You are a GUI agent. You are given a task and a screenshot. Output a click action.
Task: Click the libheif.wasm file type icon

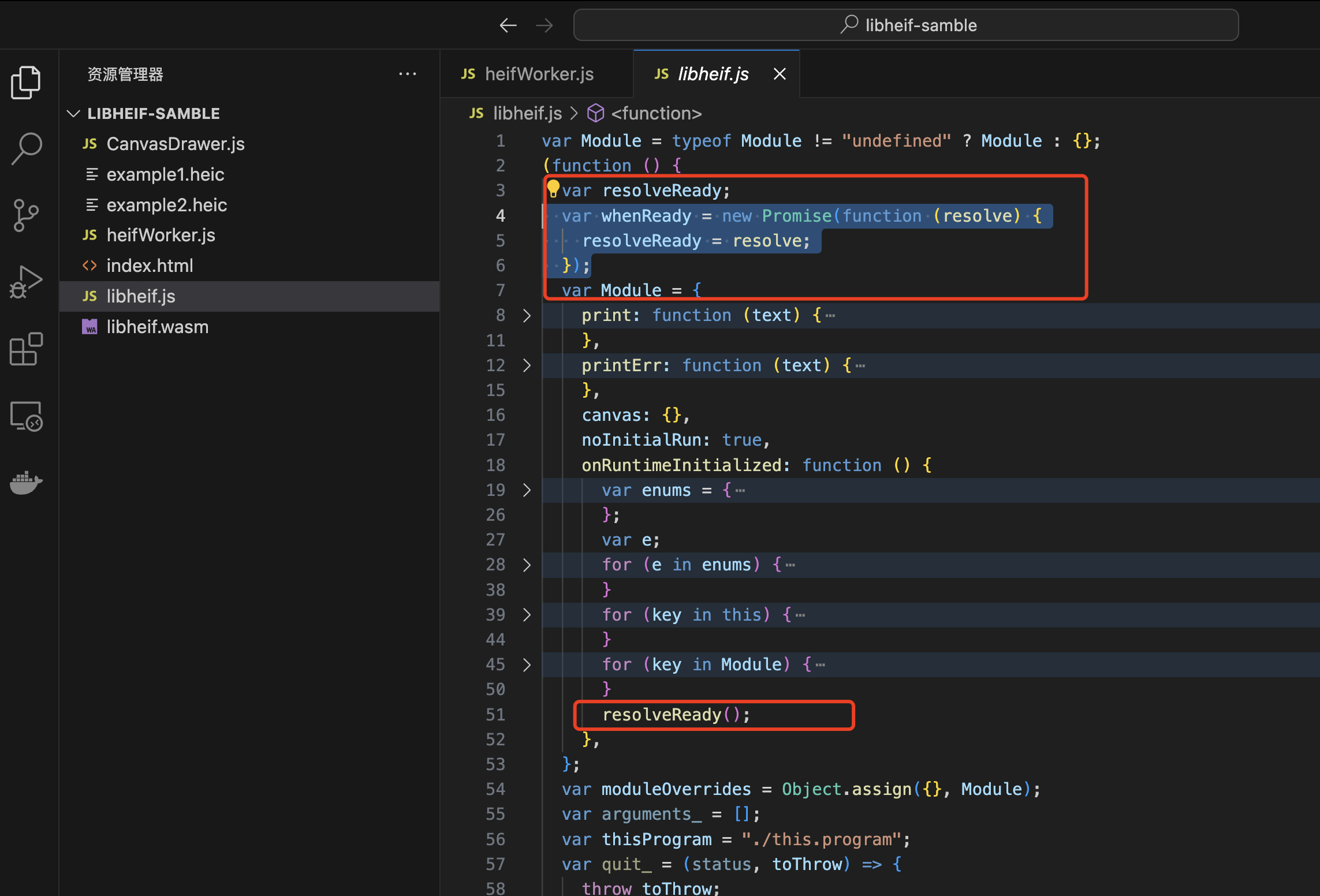click(x=90, y=327)
